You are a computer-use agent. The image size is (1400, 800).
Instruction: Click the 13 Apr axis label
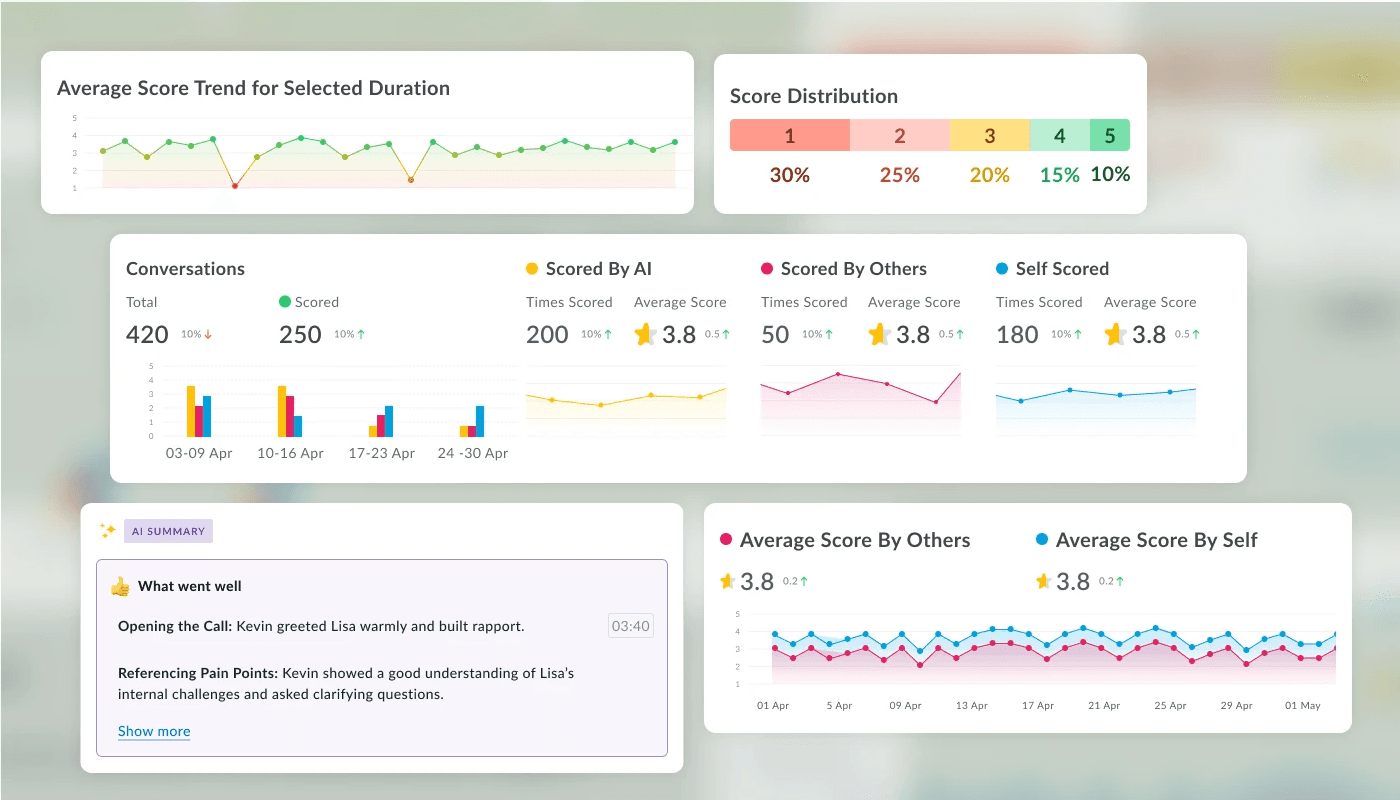tap(971, 705)
